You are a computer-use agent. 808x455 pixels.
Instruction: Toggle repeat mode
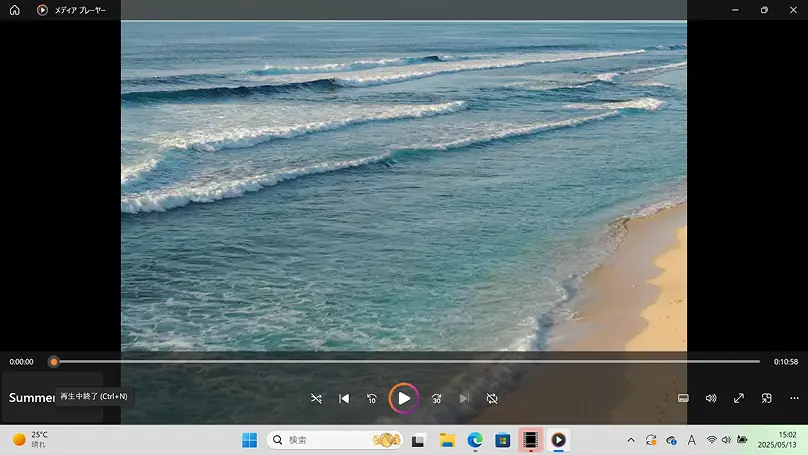[x=492, y=398]
